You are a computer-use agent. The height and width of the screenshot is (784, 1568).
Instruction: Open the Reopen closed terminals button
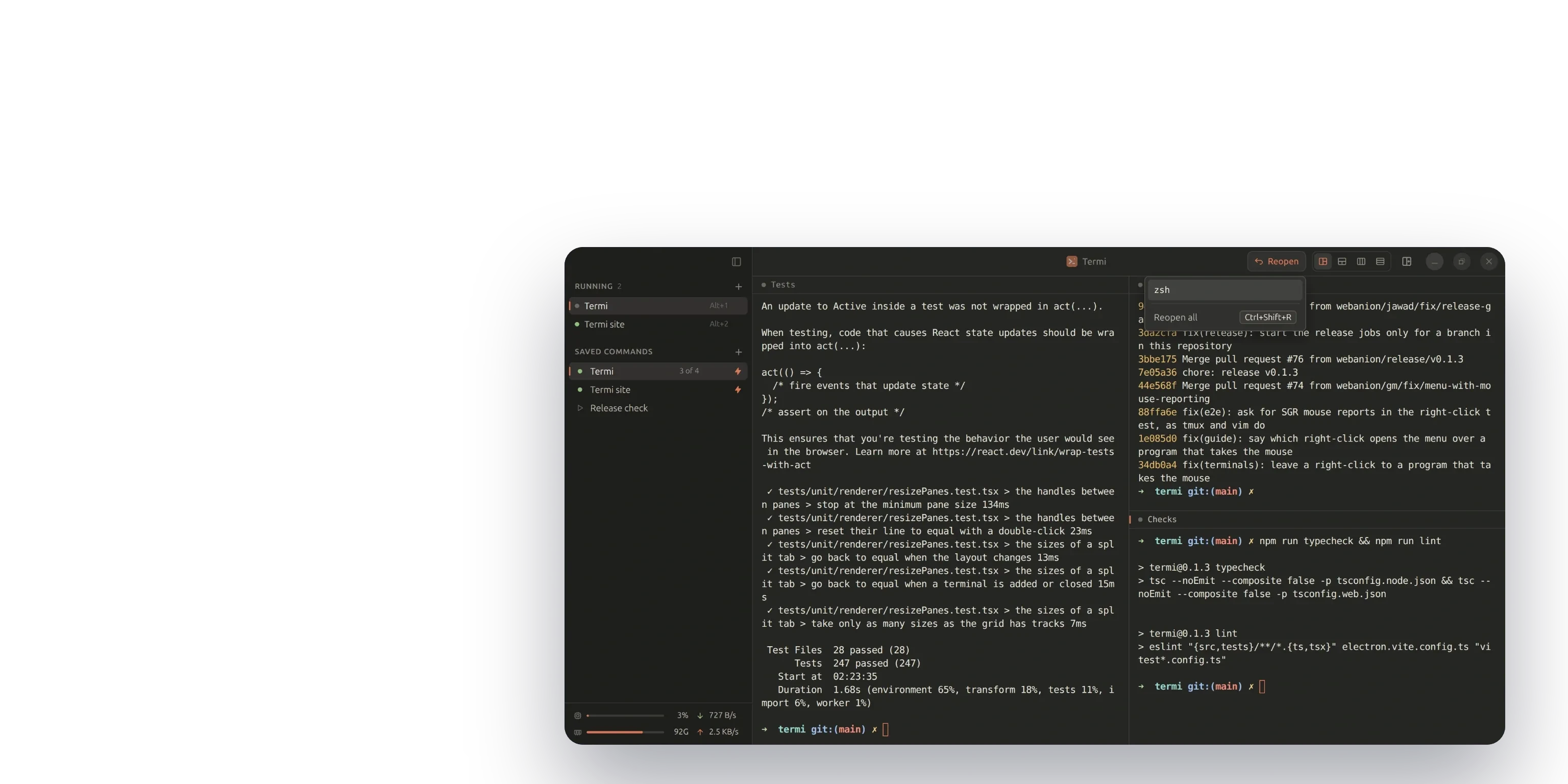tap(1277, 262)
